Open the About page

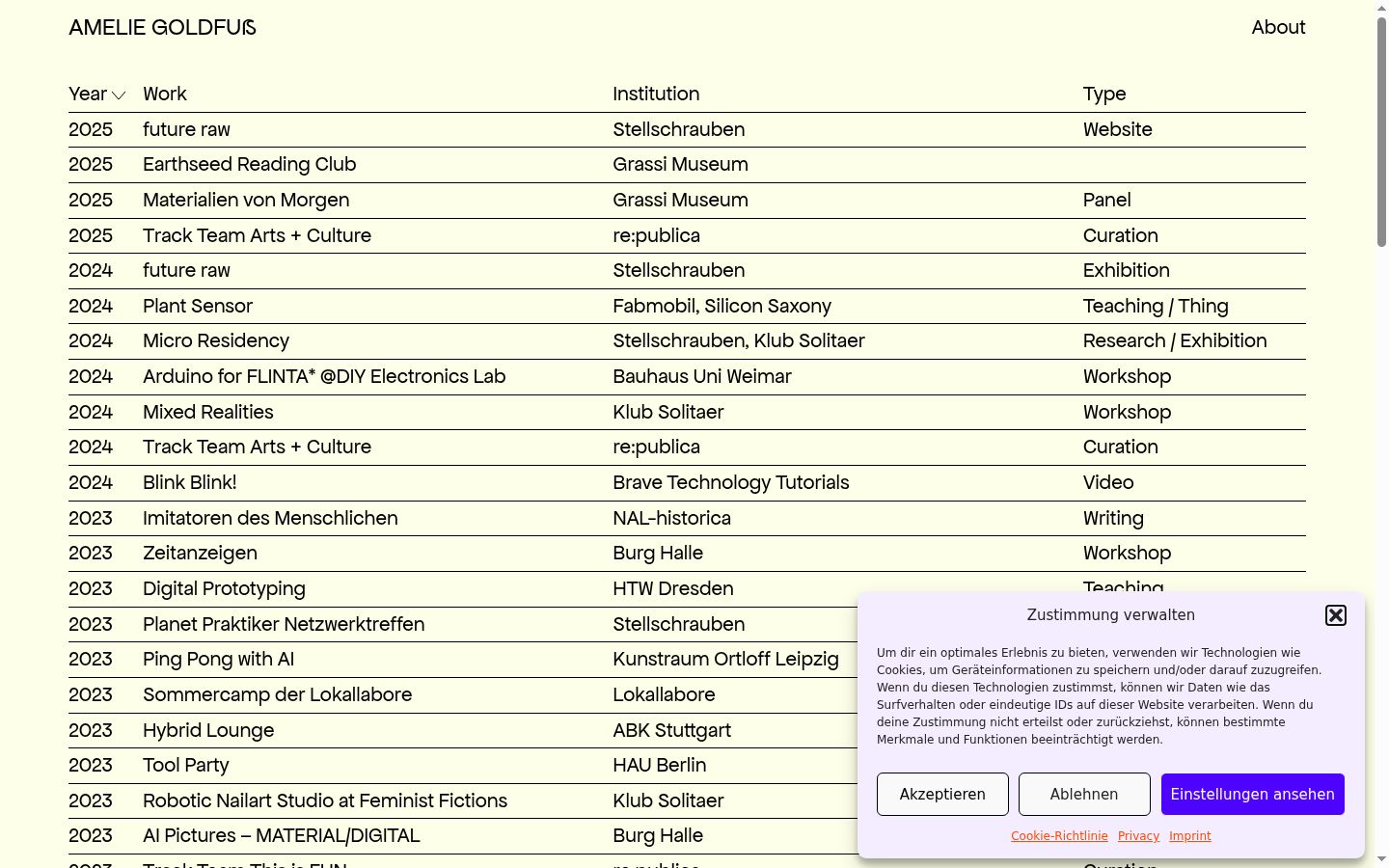pos(1278,28)
